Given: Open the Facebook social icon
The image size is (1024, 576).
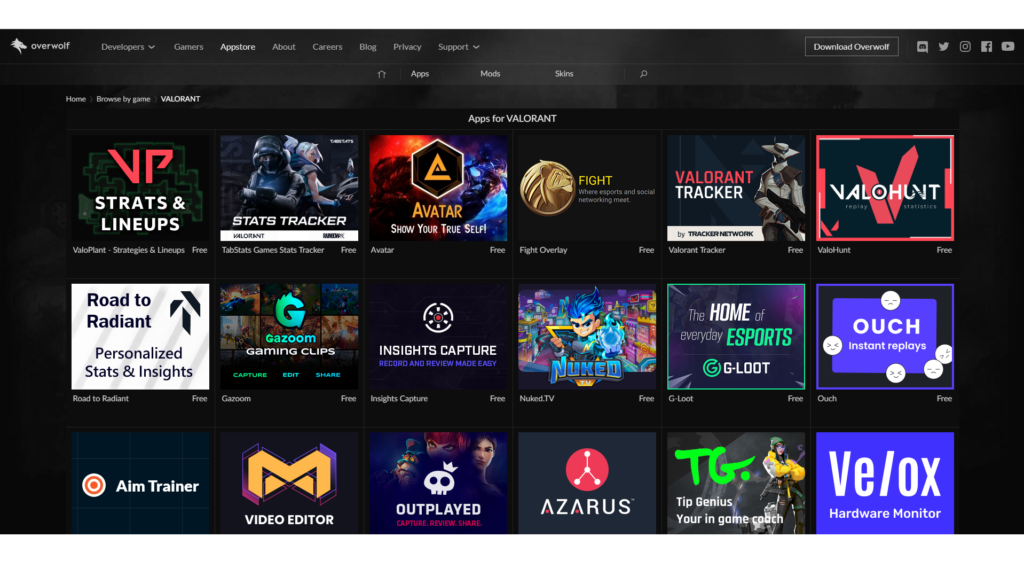Looking at the screenshot, I should pos(987,46).
